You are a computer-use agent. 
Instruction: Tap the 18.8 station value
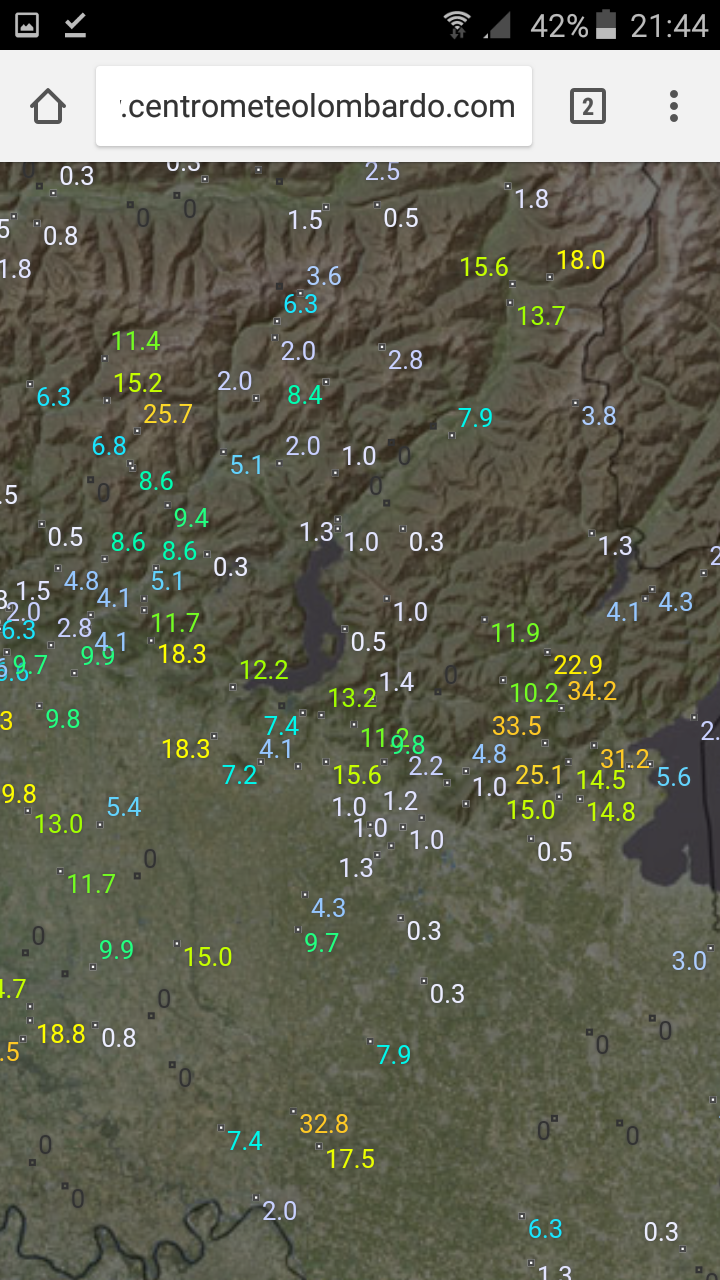tap(61, 1034)
